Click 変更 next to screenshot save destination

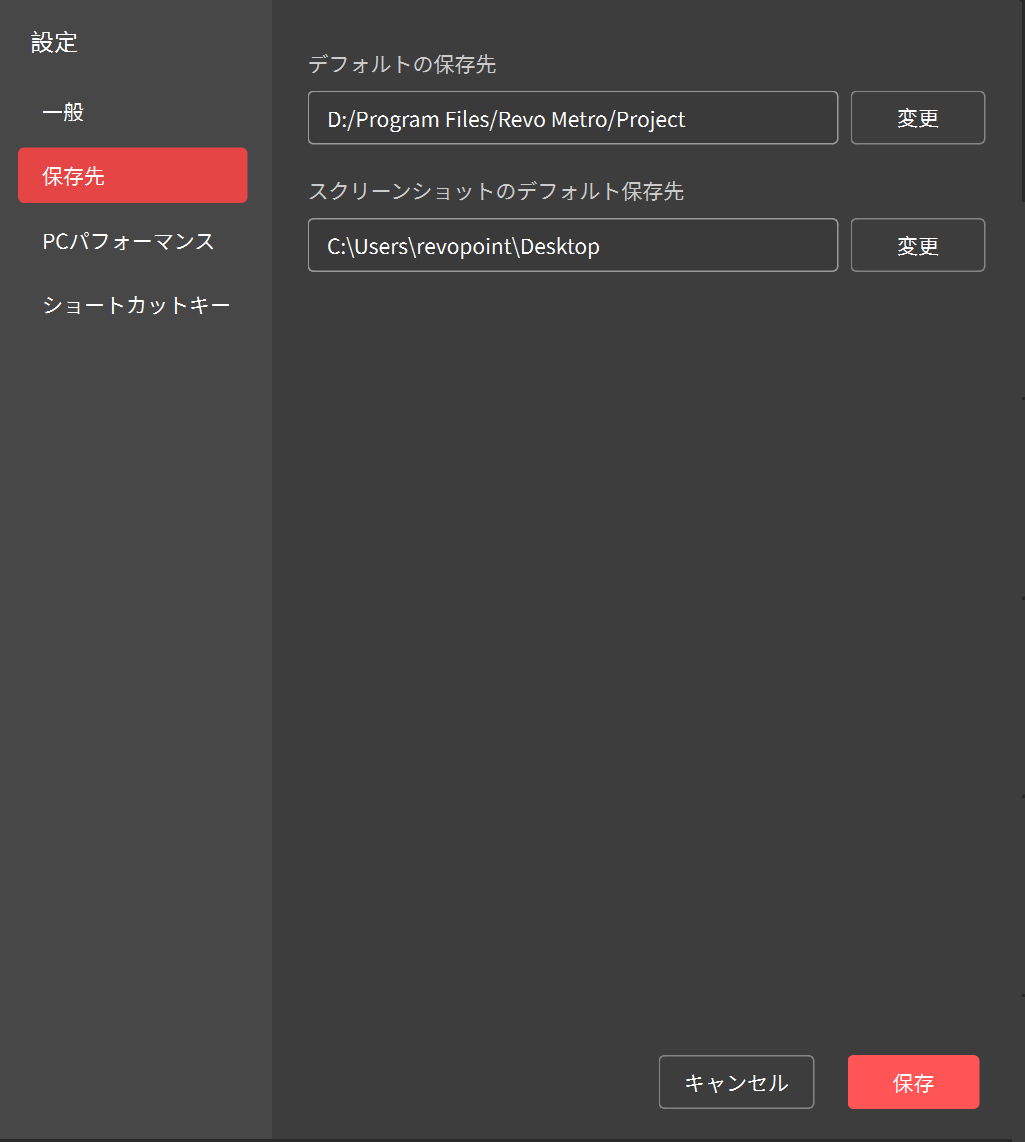[917, 245]
